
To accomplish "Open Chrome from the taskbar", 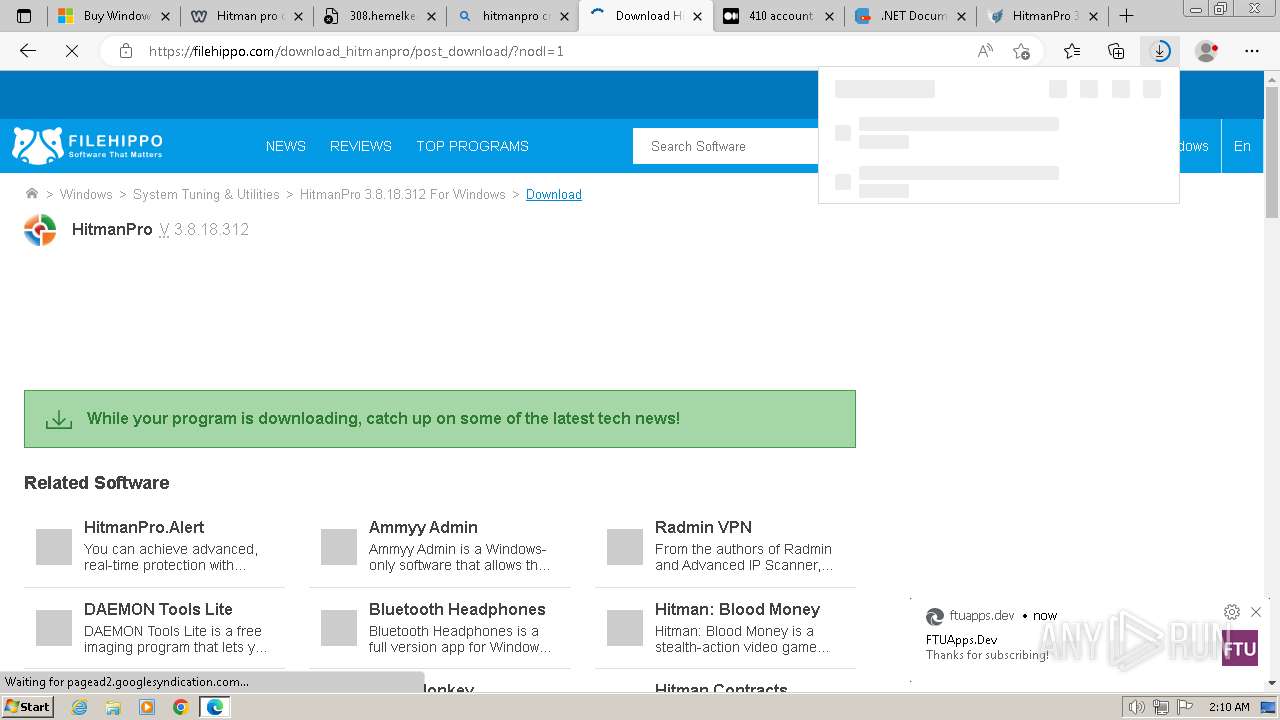I will (x=180, y=707).
